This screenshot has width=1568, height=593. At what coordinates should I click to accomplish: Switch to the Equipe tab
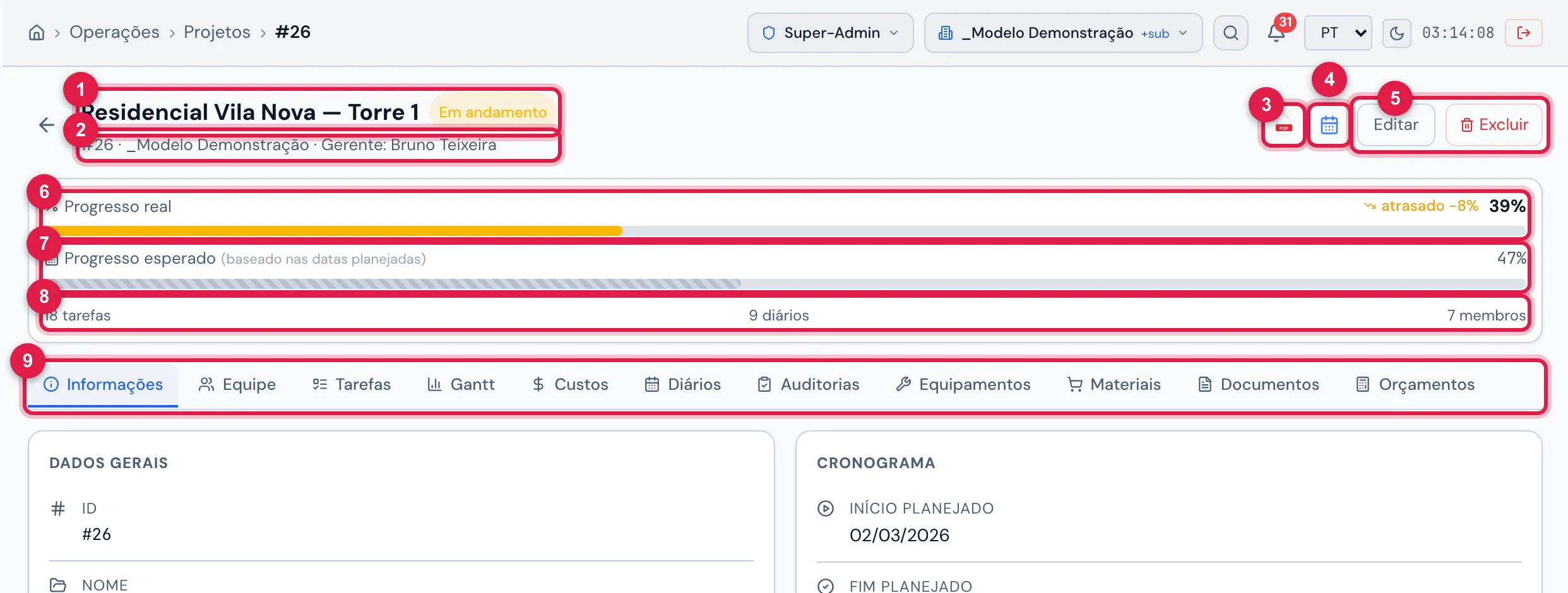coord(237,384)
